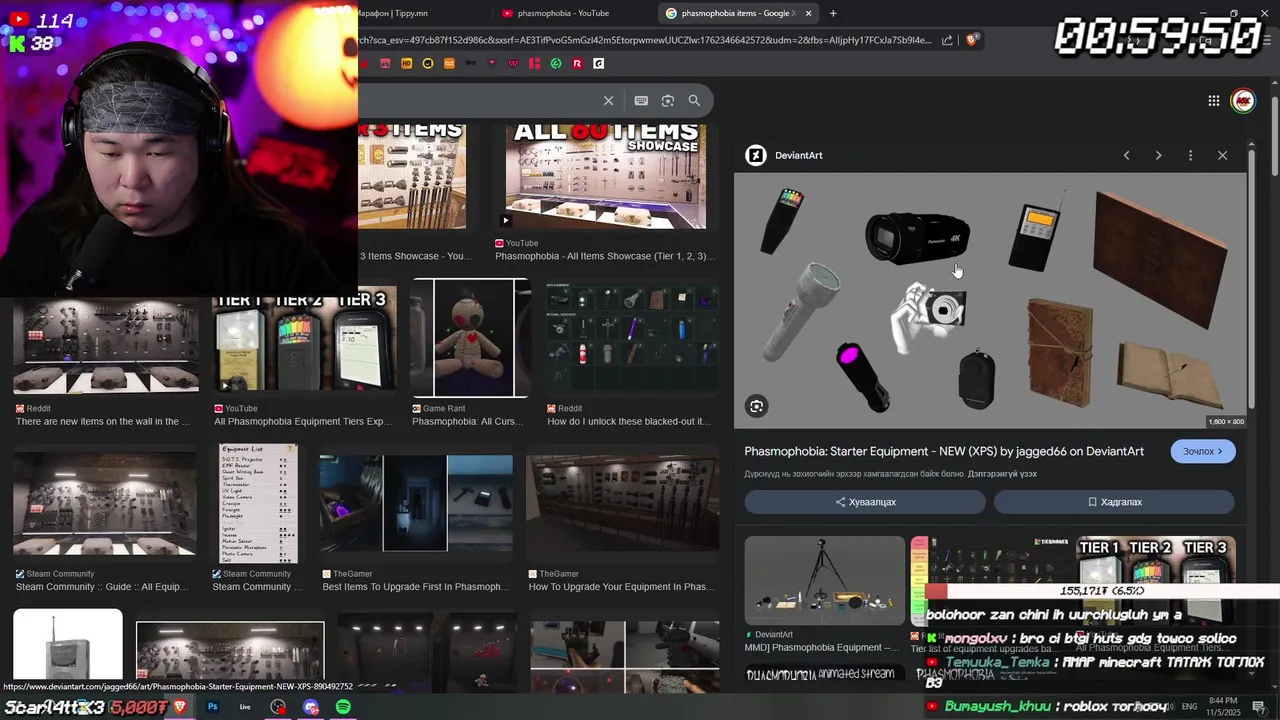
Task: Clear the Google search box text
Action: 608,101
